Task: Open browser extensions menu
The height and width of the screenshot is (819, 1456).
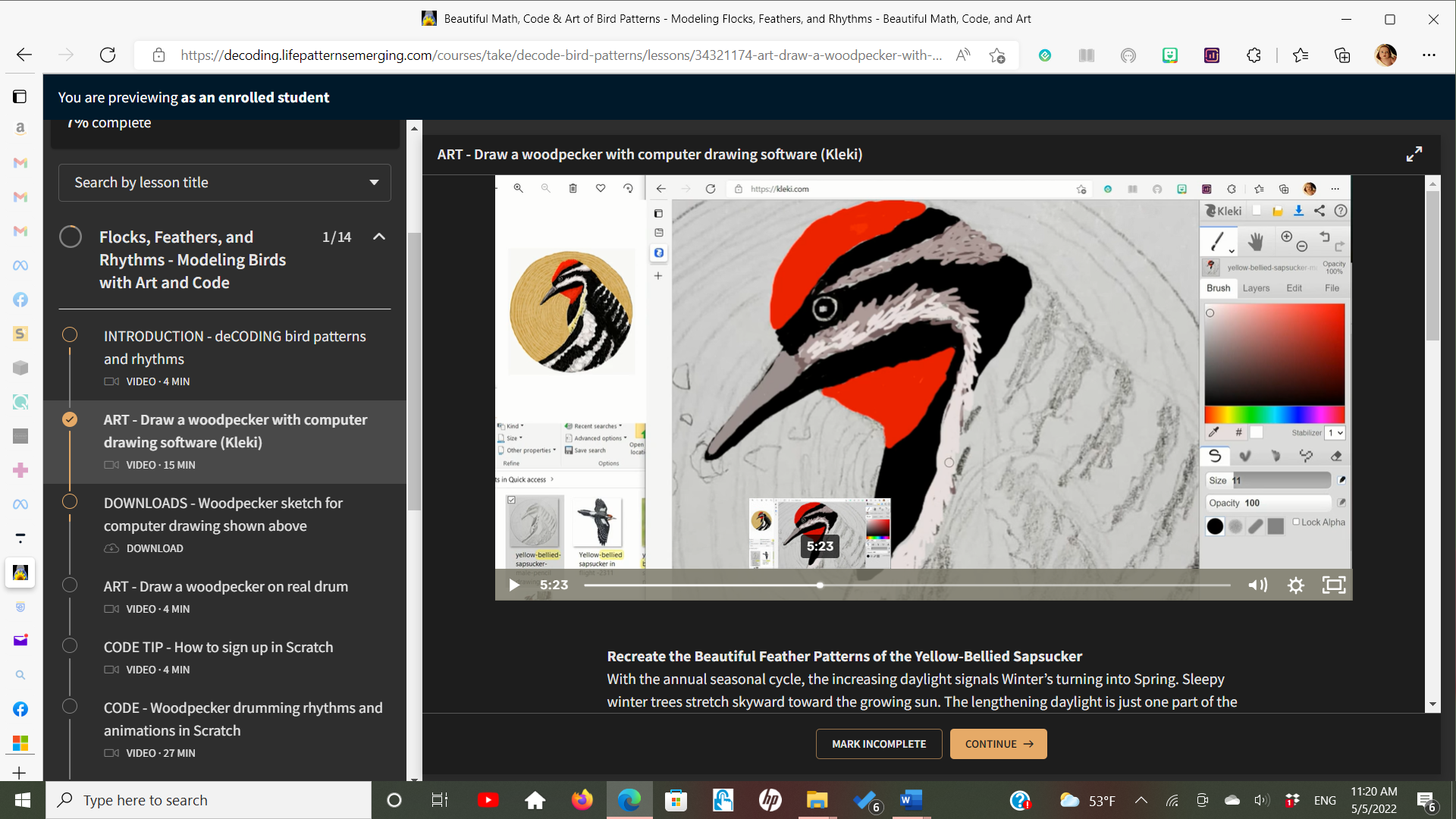Action: click(x=1254, y=55)
